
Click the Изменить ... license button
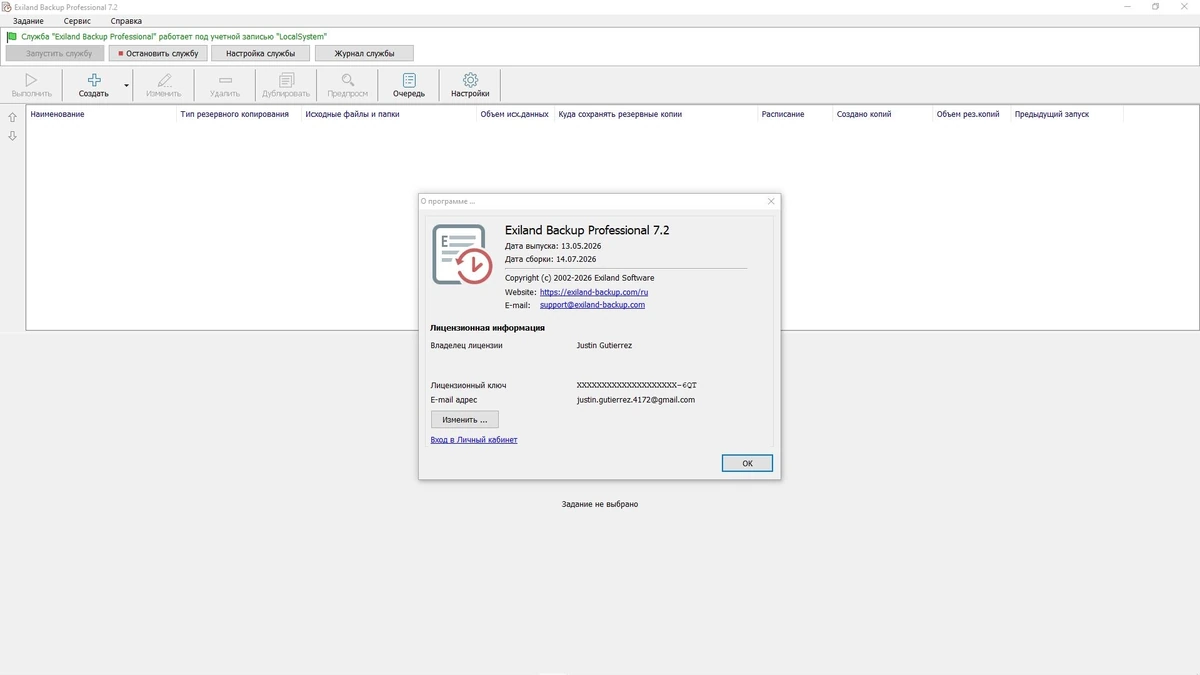pos(465,420)
